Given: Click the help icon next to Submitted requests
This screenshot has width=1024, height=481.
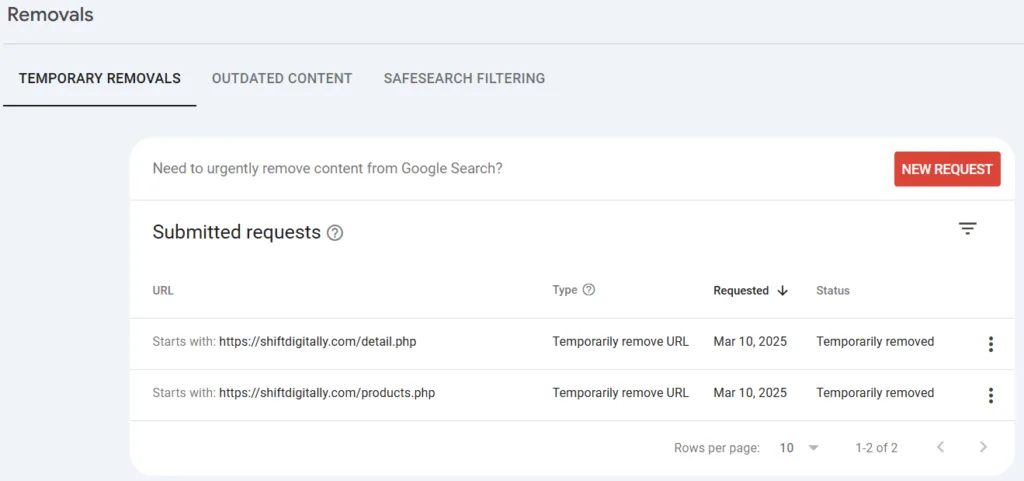Looking at the screenshot, I should pyautogui.click(x=335, y=233).
